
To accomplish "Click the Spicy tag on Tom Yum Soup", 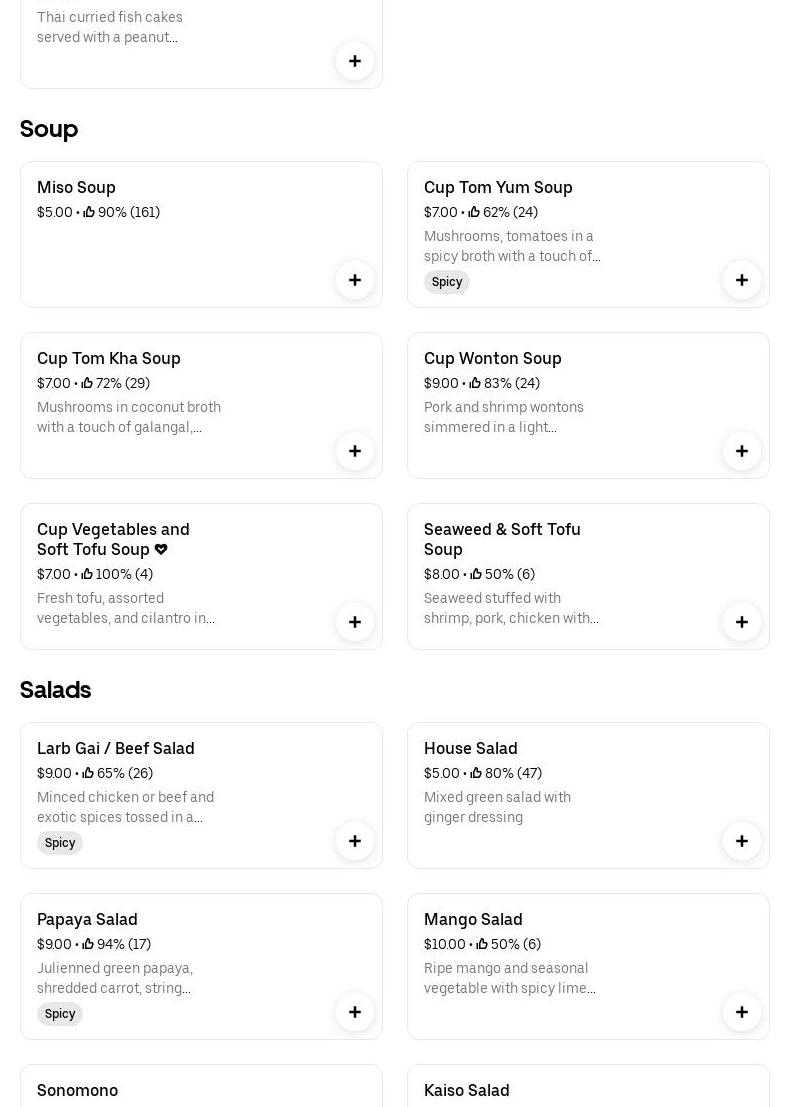I will pos(447,282).
